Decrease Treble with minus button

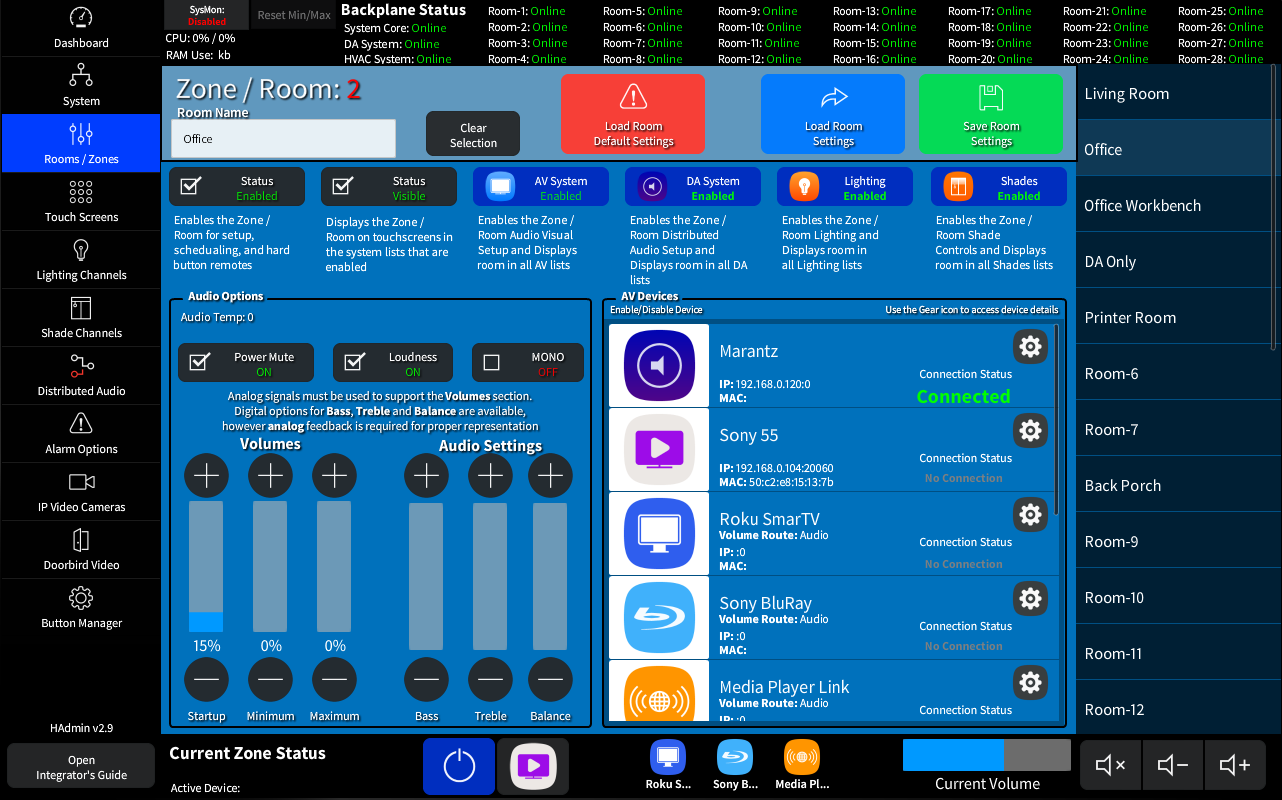click(x=490, y=680)
